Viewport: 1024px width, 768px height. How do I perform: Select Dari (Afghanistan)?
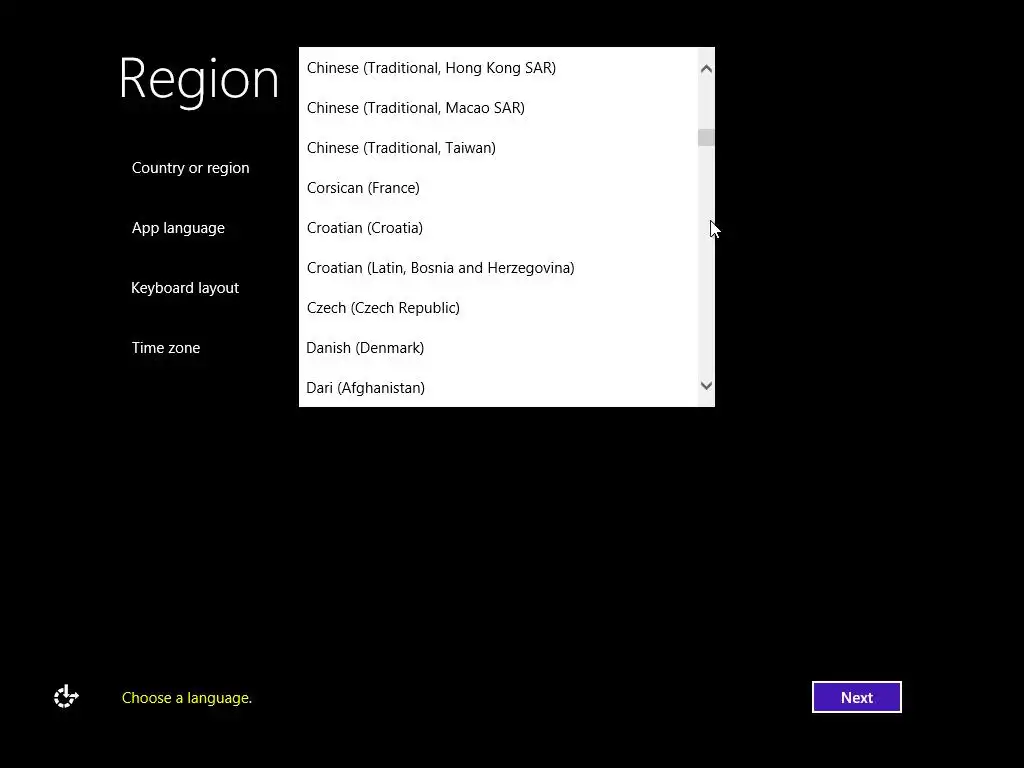(498, 388)
